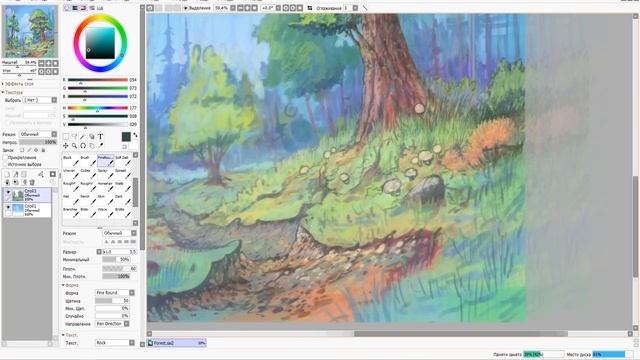
Task: Click the Минимальный size slider
Action: tap(116, 260)
